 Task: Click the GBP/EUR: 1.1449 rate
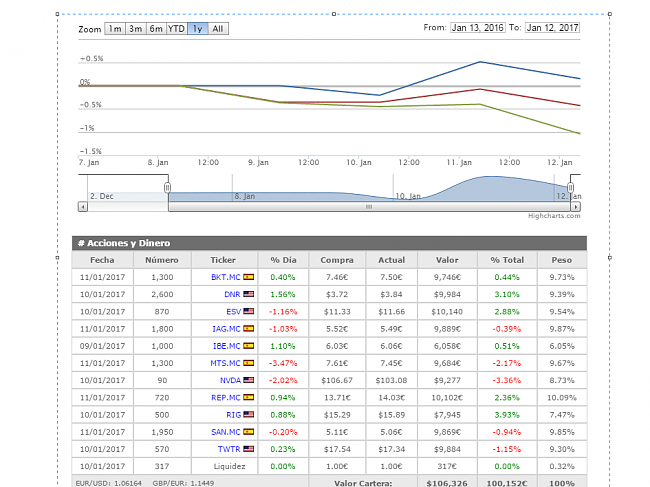[183, 483]
